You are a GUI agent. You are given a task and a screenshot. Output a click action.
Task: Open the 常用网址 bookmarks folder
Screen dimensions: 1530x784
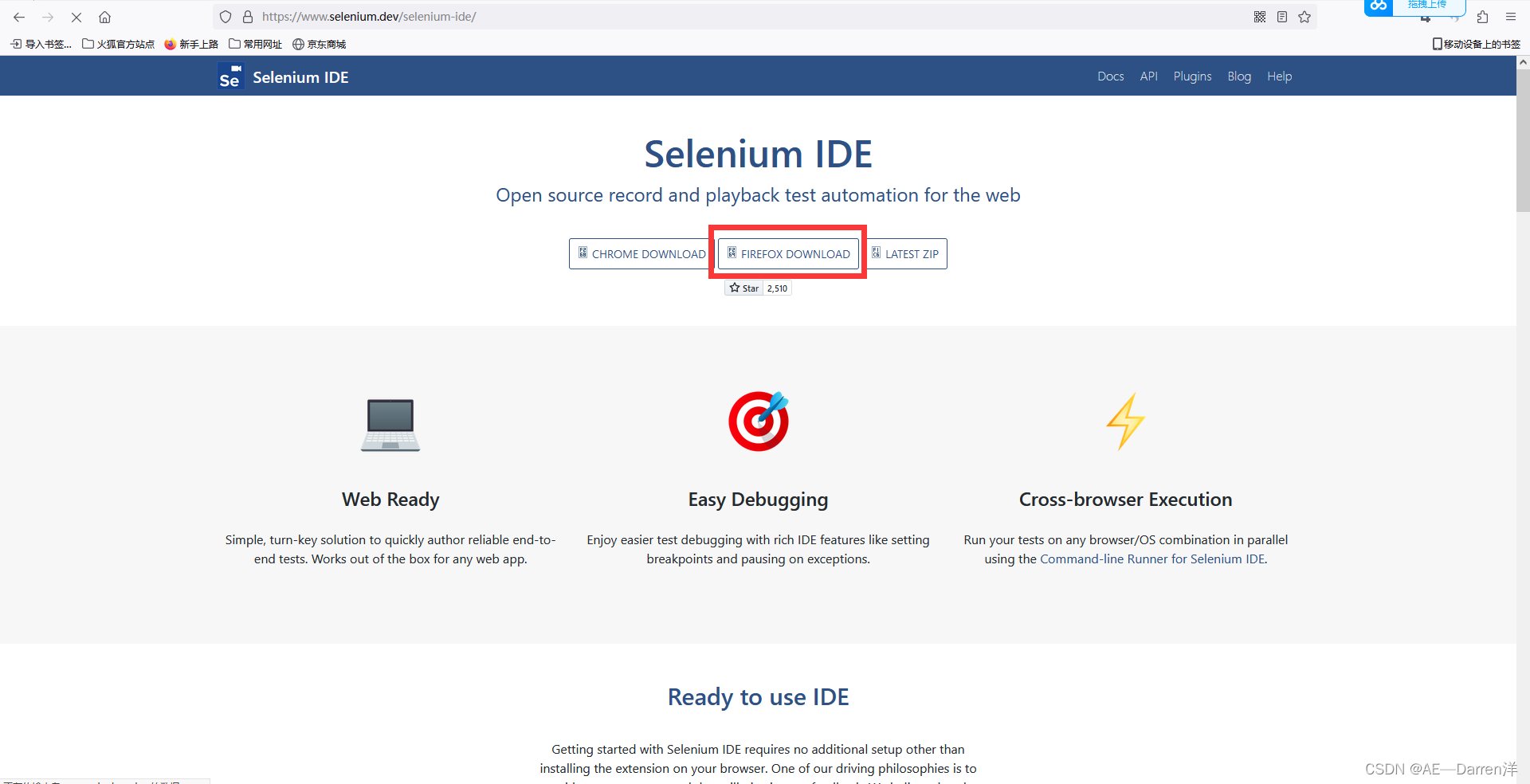pyautogui.click(x=255, y=44)
